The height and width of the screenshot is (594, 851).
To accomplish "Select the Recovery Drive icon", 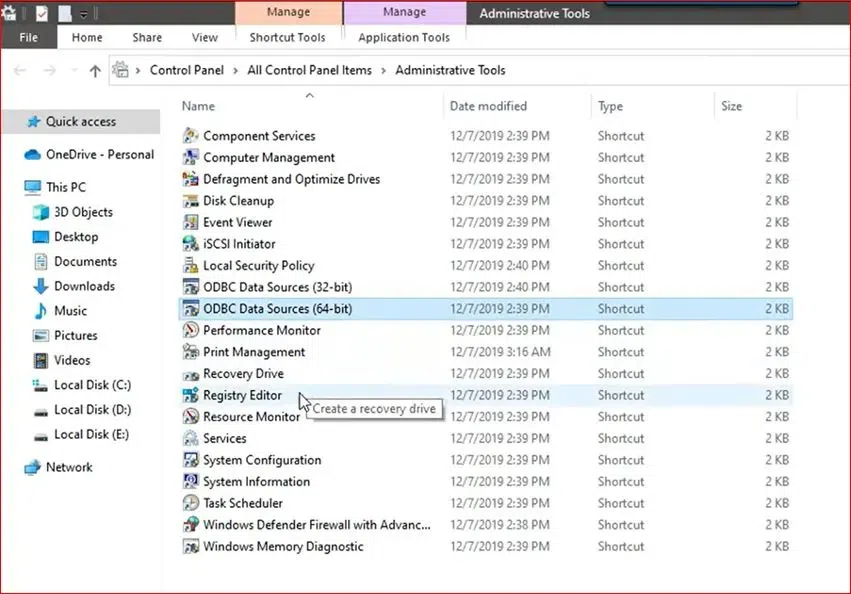I will pos(190,375).
